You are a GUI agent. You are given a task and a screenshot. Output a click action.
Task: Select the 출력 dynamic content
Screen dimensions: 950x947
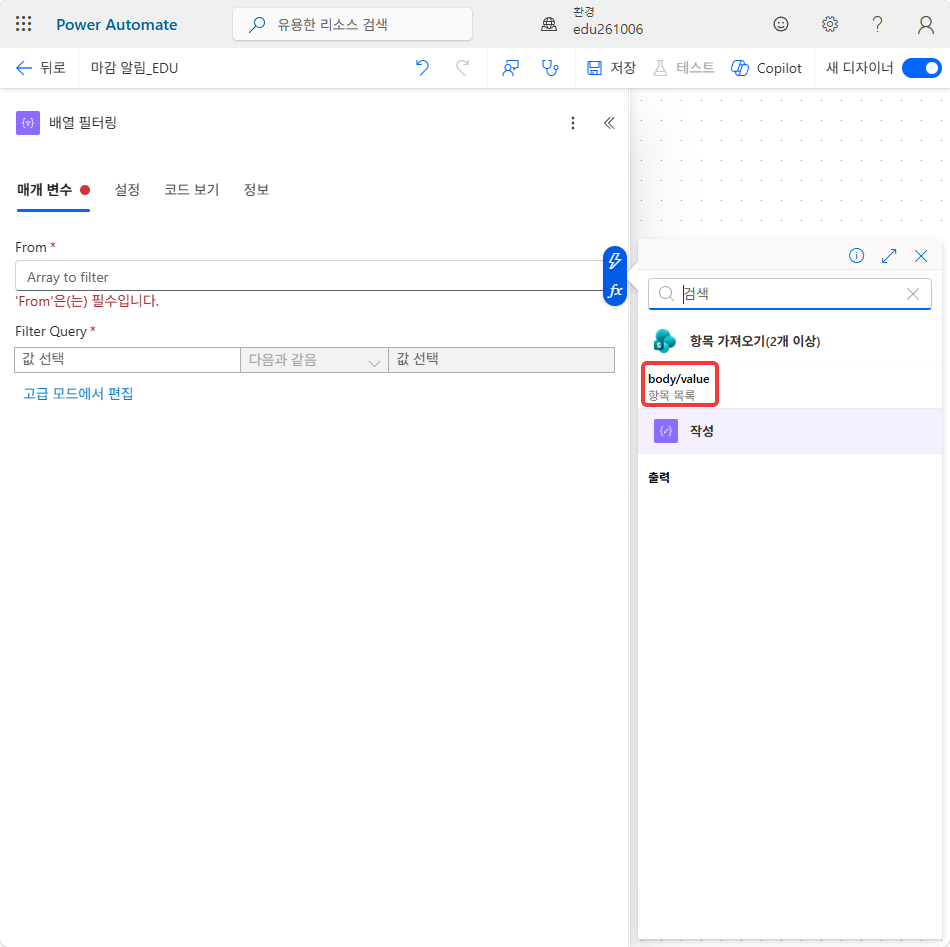[x=659, y=477]
